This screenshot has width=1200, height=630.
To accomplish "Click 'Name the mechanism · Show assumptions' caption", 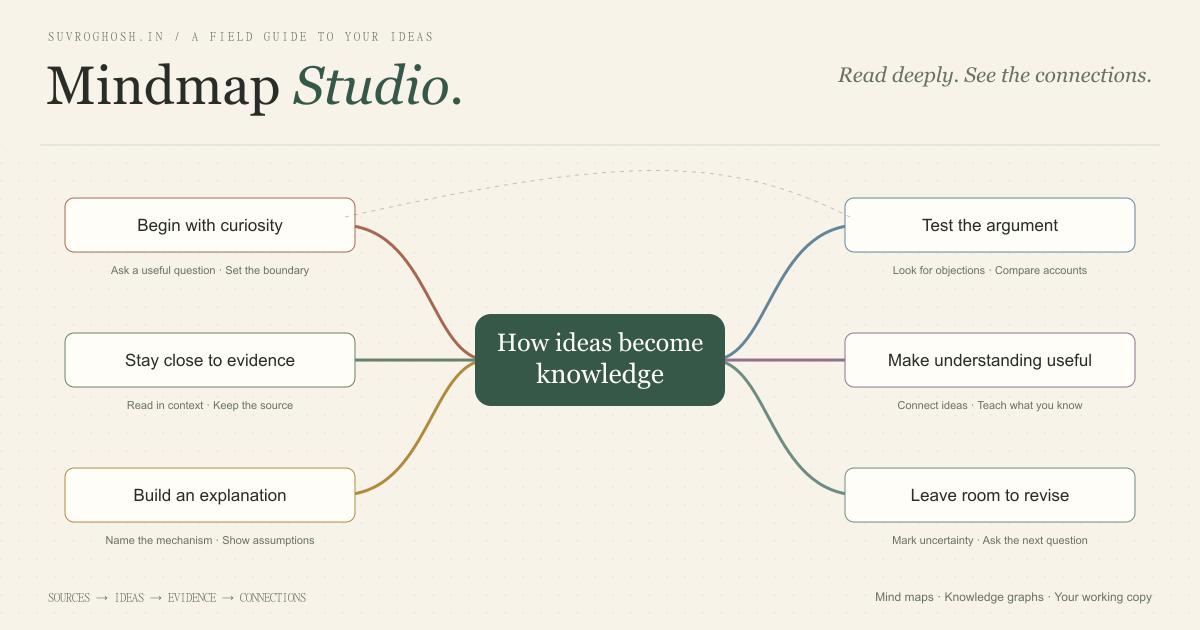I will click(x=210, y=540).
